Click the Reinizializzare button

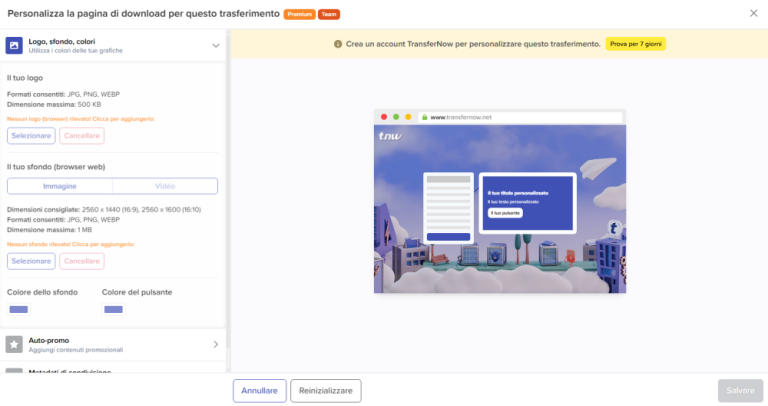326,391
